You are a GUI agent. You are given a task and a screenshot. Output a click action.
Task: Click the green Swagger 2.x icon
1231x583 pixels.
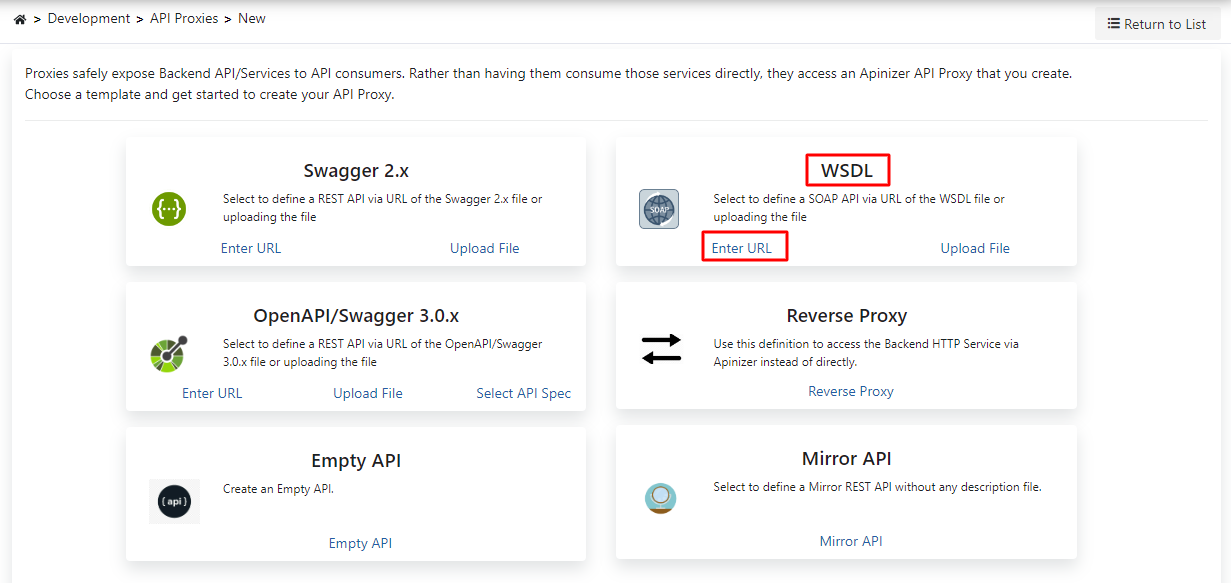click(x=169, y=209)
